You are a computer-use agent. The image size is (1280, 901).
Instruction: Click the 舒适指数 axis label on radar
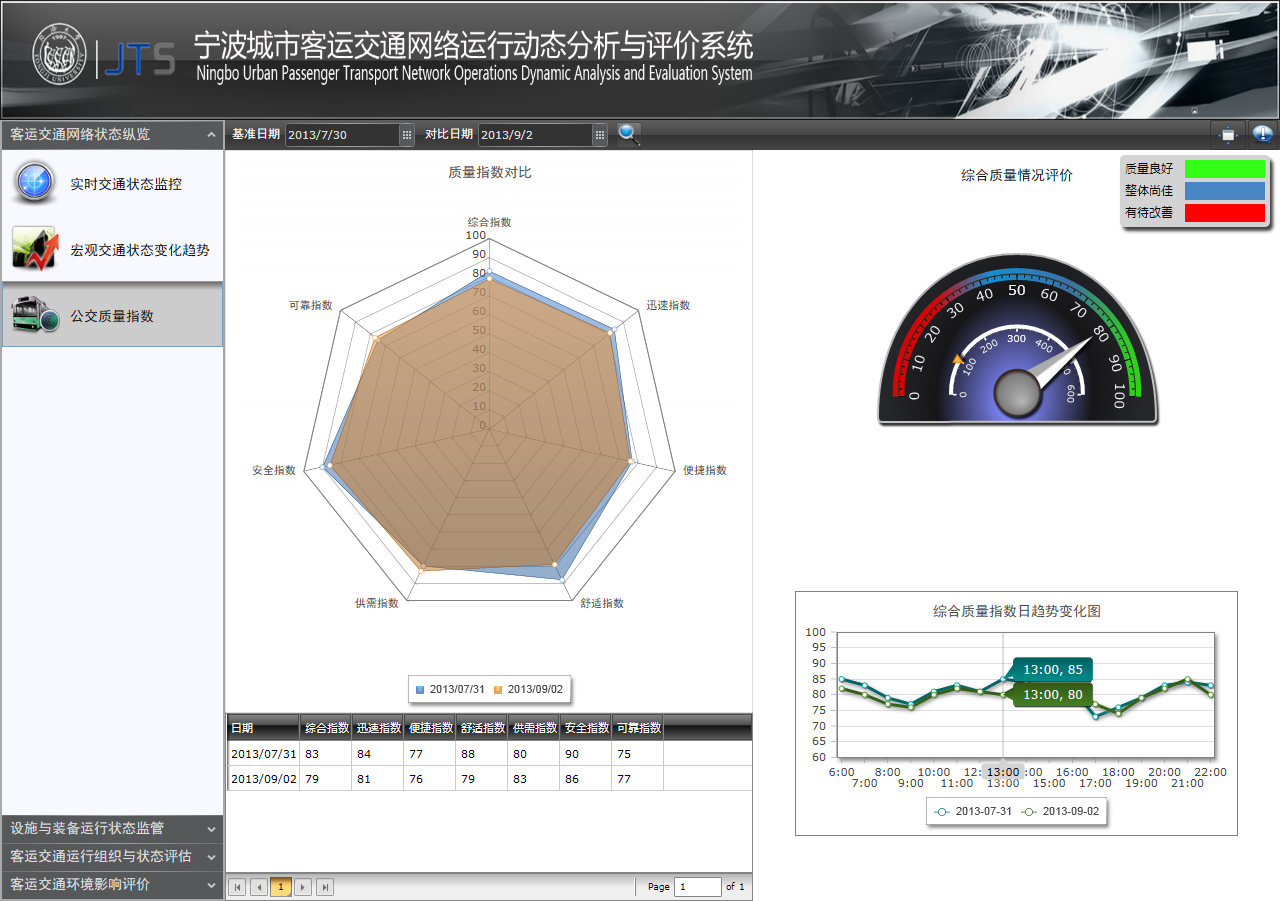click(x=602, y=603)
